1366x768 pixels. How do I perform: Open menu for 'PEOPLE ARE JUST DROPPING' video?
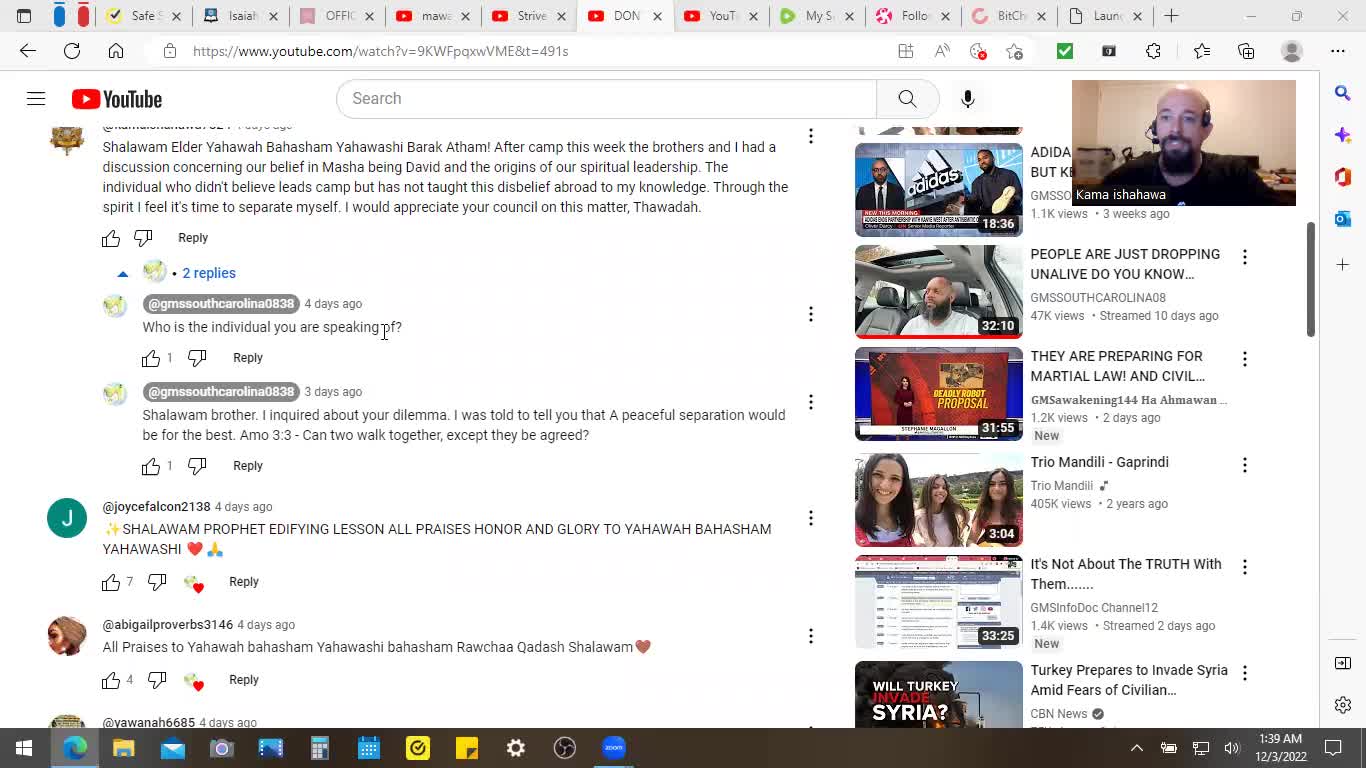click(1245, 257)
